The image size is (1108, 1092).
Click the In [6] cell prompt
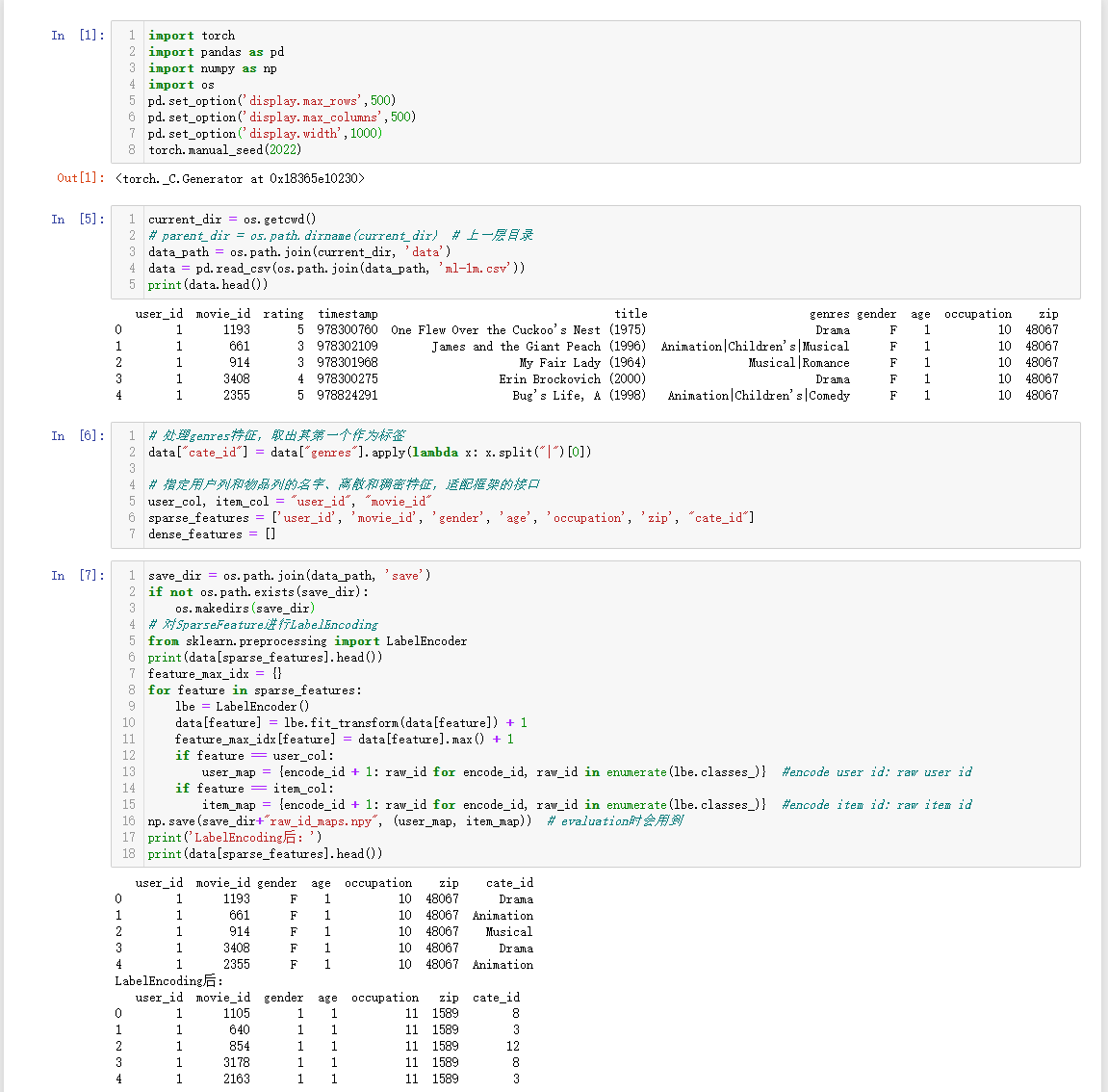pyautogui.click(x=78, y=435)
